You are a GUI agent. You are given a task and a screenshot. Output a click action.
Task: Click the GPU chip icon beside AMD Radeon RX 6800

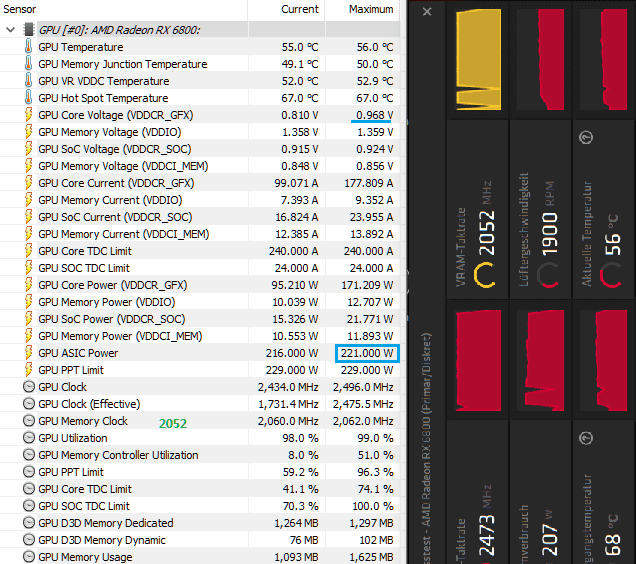pyautogui.click(x=29, y=30)
